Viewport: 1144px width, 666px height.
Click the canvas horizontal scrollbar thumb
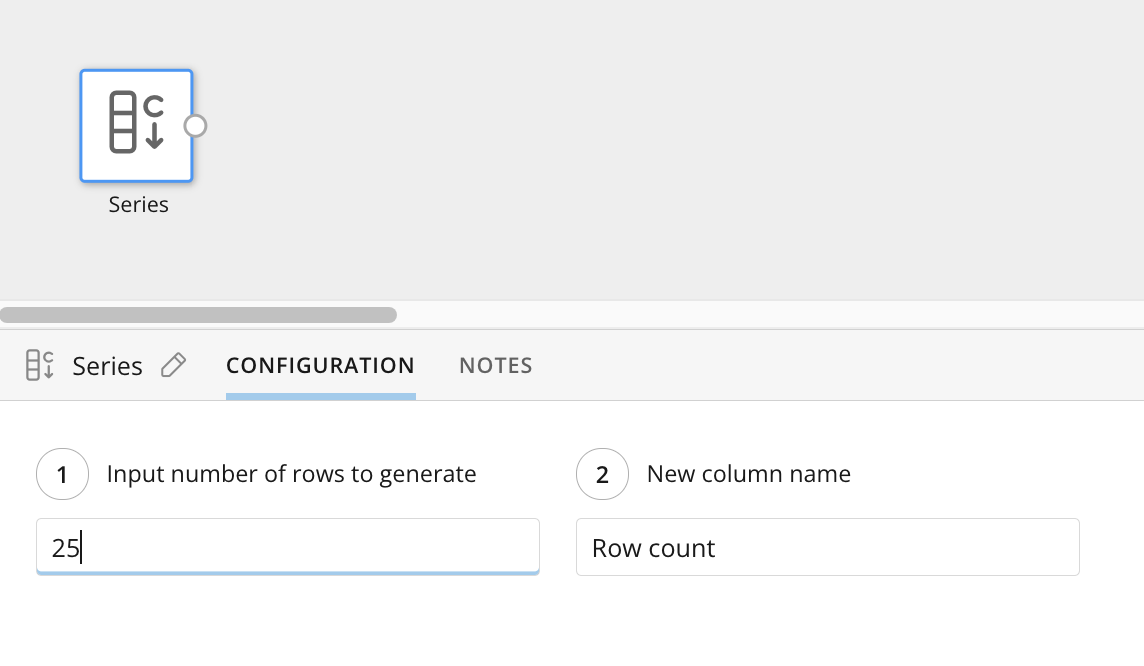point(198,315)
